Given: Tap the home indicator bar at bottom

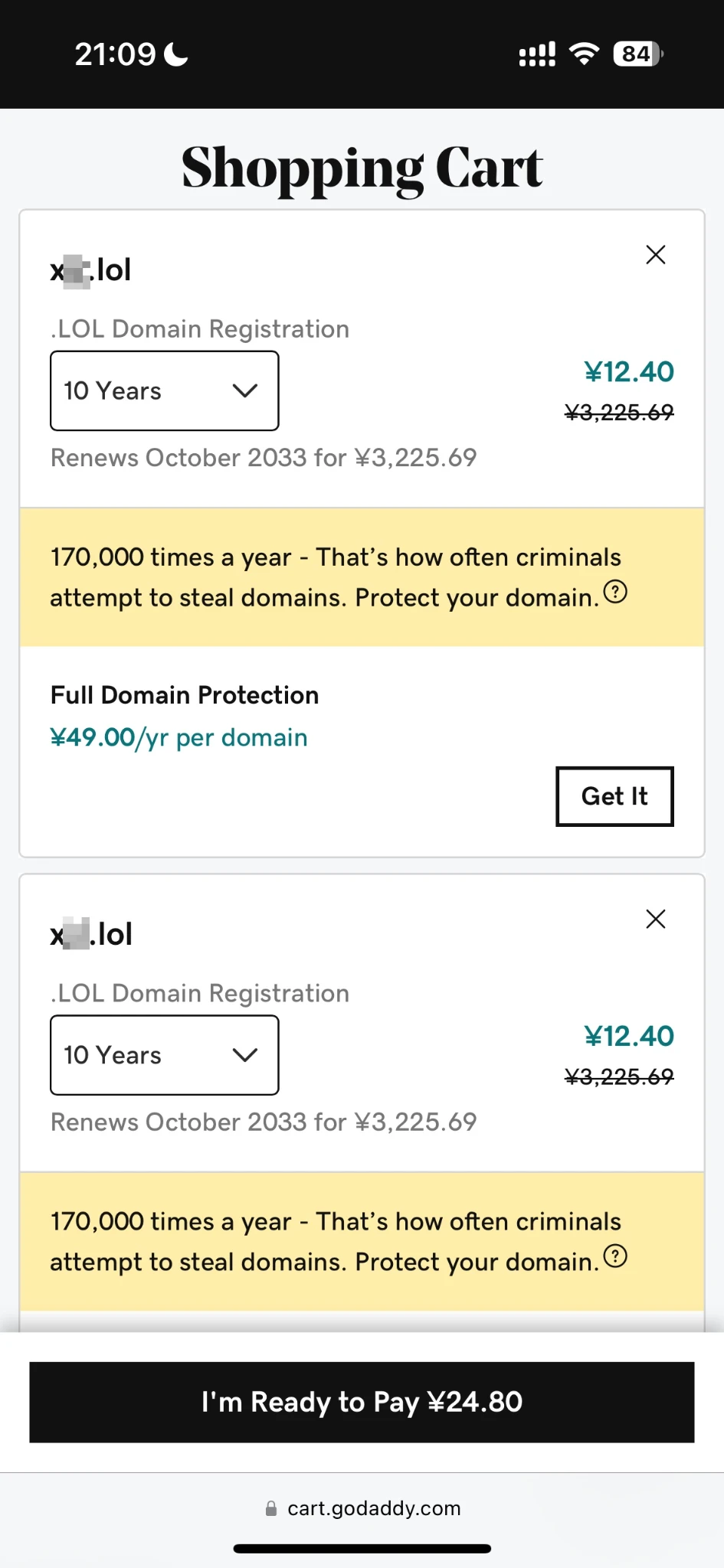Looking at the screenshot, I should click(362, 1549).
